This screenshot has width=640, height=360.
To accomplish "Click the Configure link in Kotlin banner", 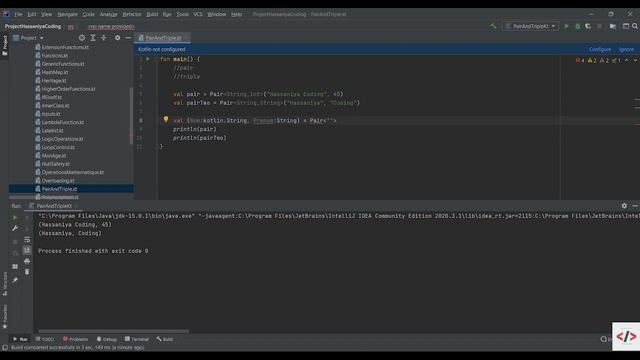I will 600,49.
